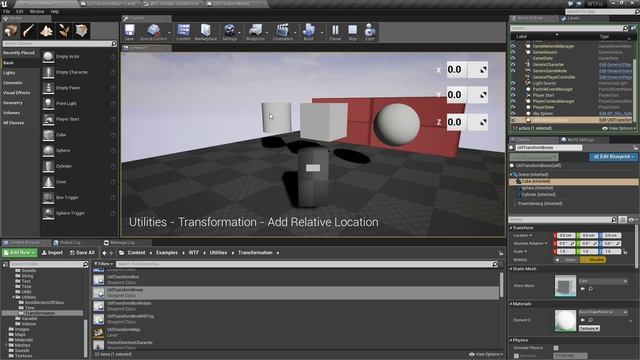Screen dimensions: 640x360
Task: Browse to the Static Mesh asset in the Content Browser
Action: [x=591, y=289]
